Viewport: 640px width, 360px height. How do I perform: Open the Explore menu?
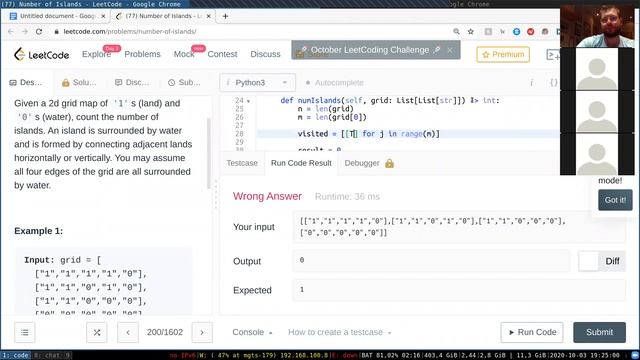[96, 54]
